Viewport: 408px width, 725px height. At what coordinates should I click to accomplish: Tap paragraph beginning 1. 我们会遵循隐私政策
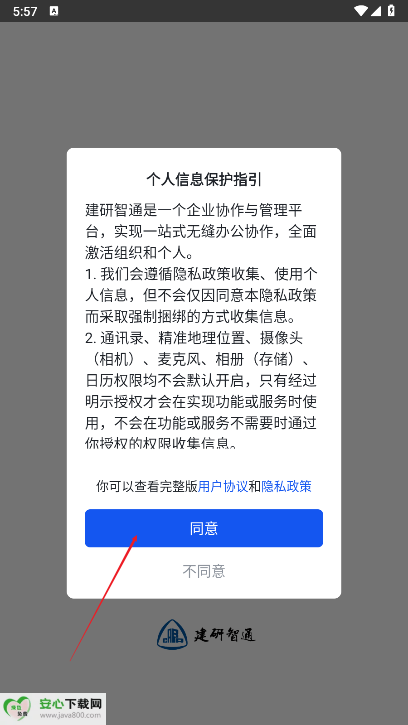[201, 296]
